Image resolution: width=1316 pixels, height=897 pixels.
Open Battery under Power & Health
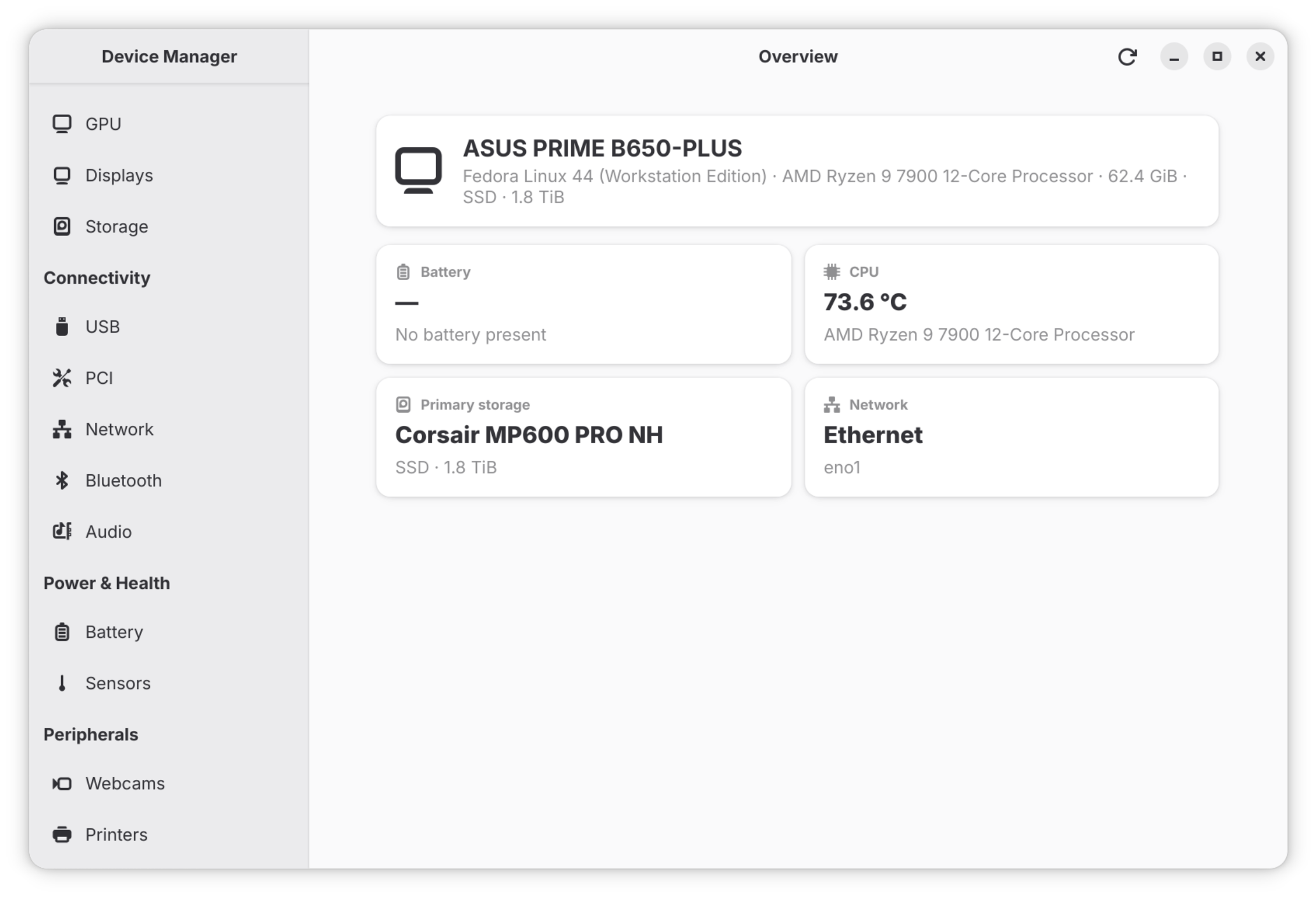[x=169, y=632]
